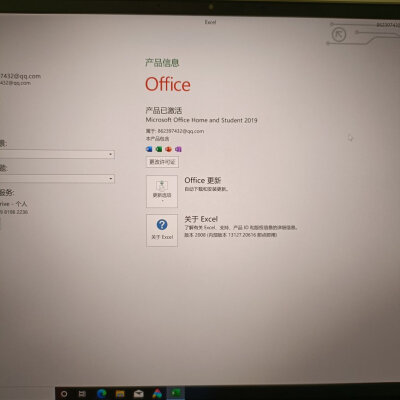Click the purple OneNote icon under product info
Image resolution: width=400 pixels, height=400 pixels.
click(178, 149)
